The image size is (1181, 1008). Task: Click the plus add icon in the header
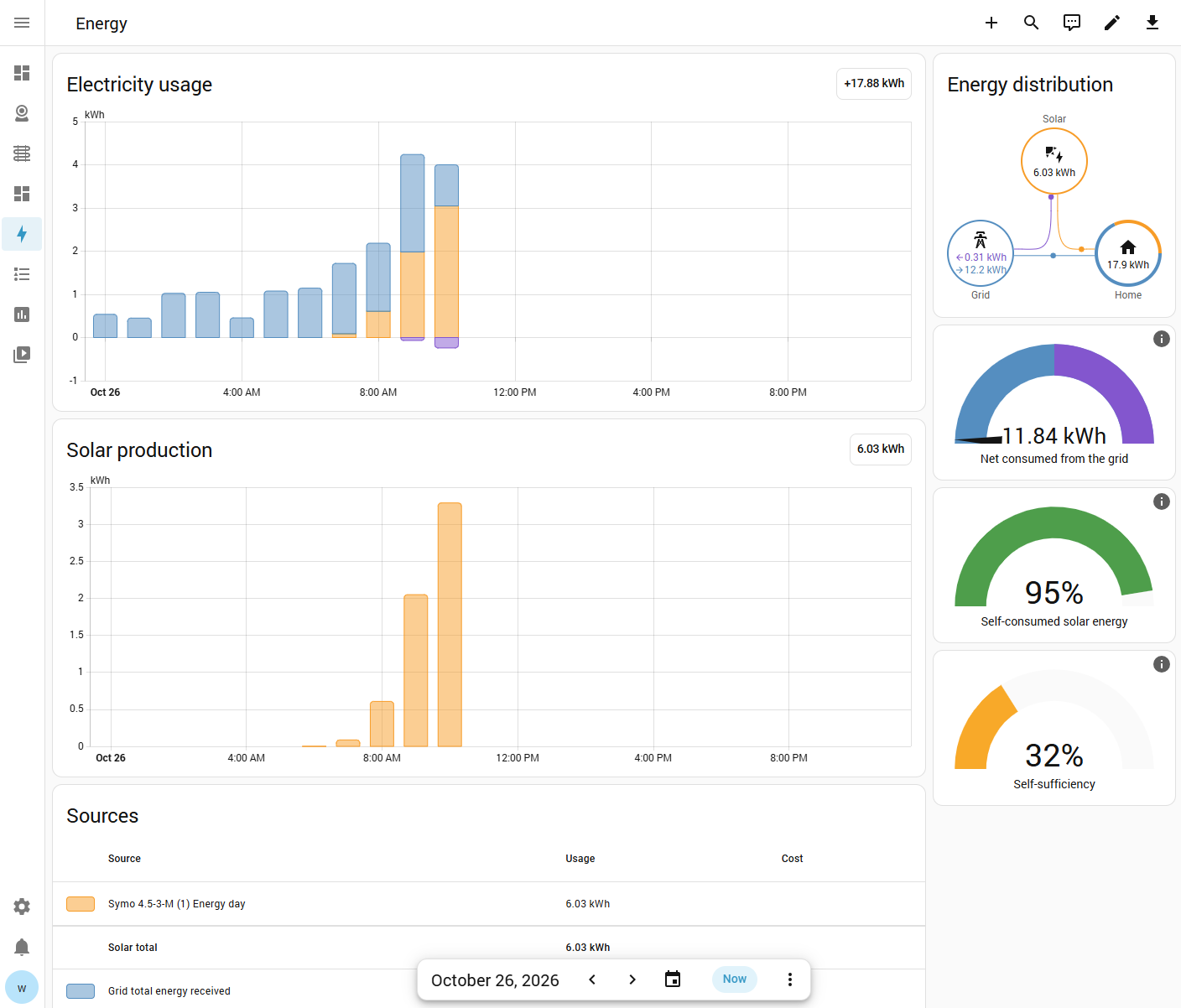coord(991,23)
